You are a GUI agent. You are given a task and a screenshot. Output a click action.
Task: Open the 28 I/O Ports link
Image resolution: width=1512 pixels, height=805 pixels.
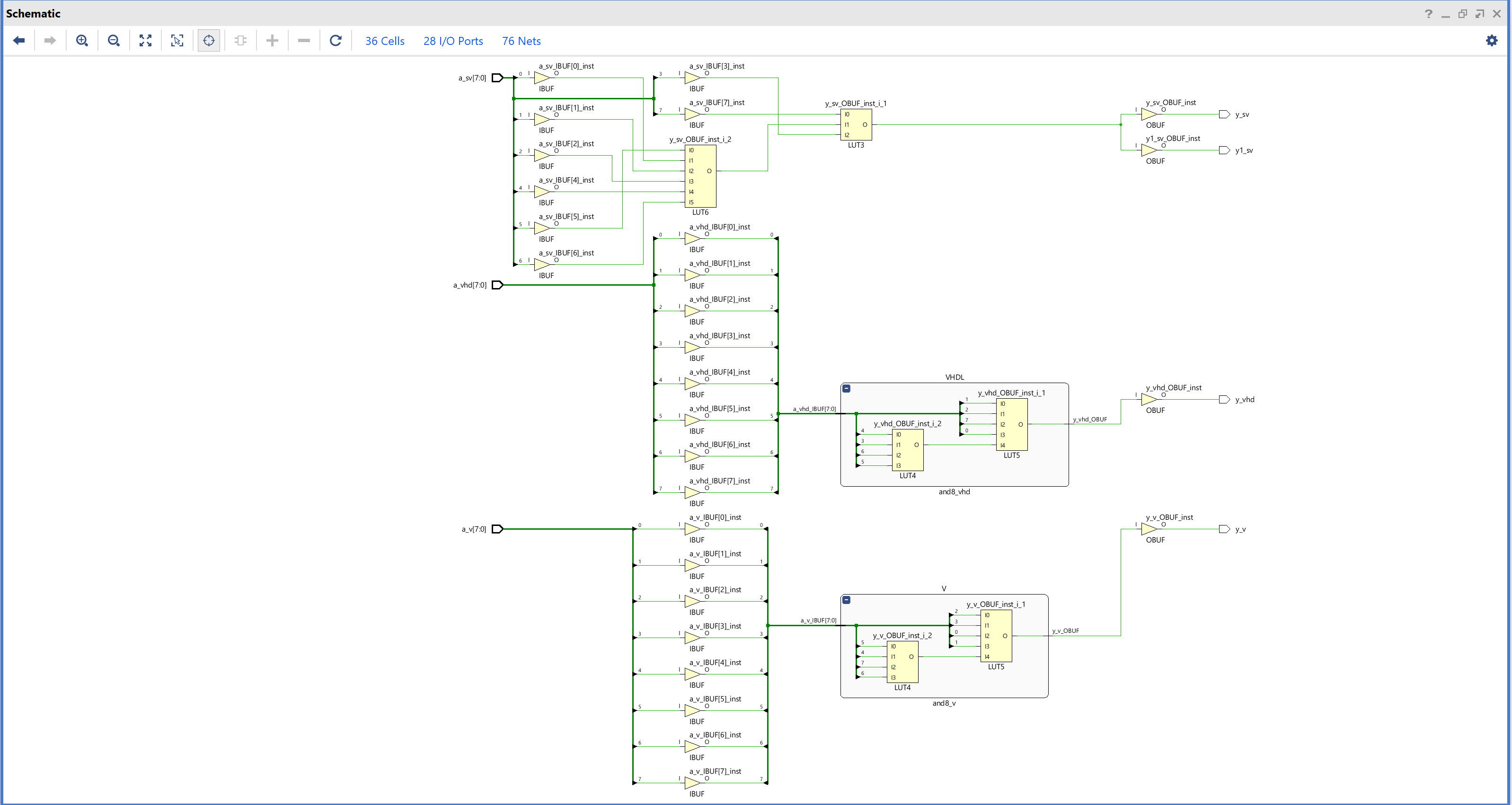(453, 41)
